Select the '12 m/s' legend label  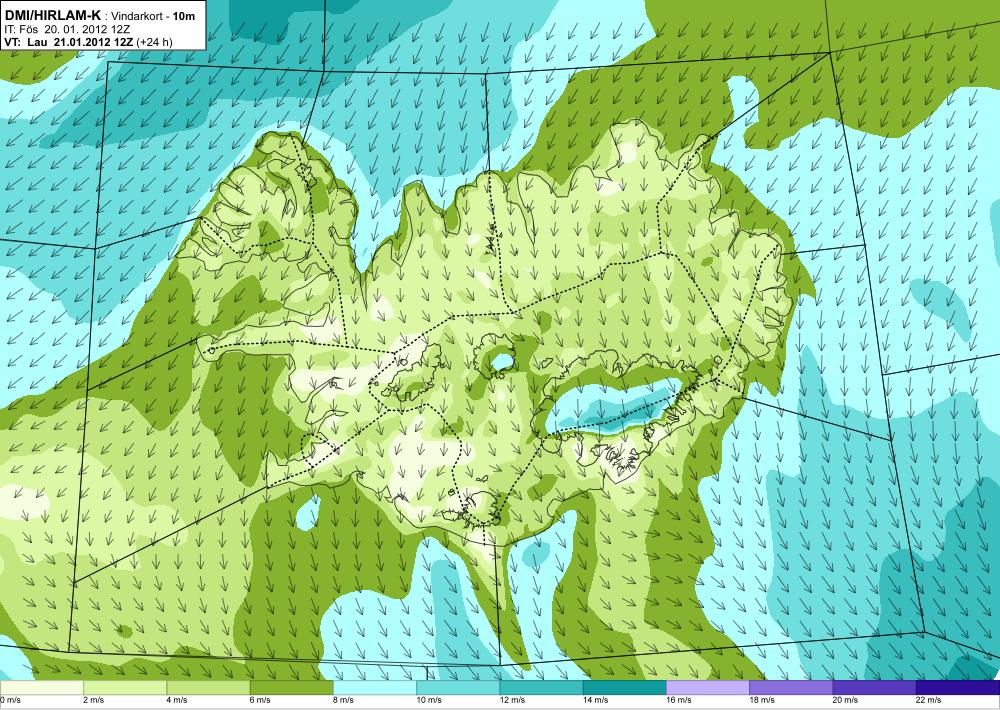coord(513,700)
